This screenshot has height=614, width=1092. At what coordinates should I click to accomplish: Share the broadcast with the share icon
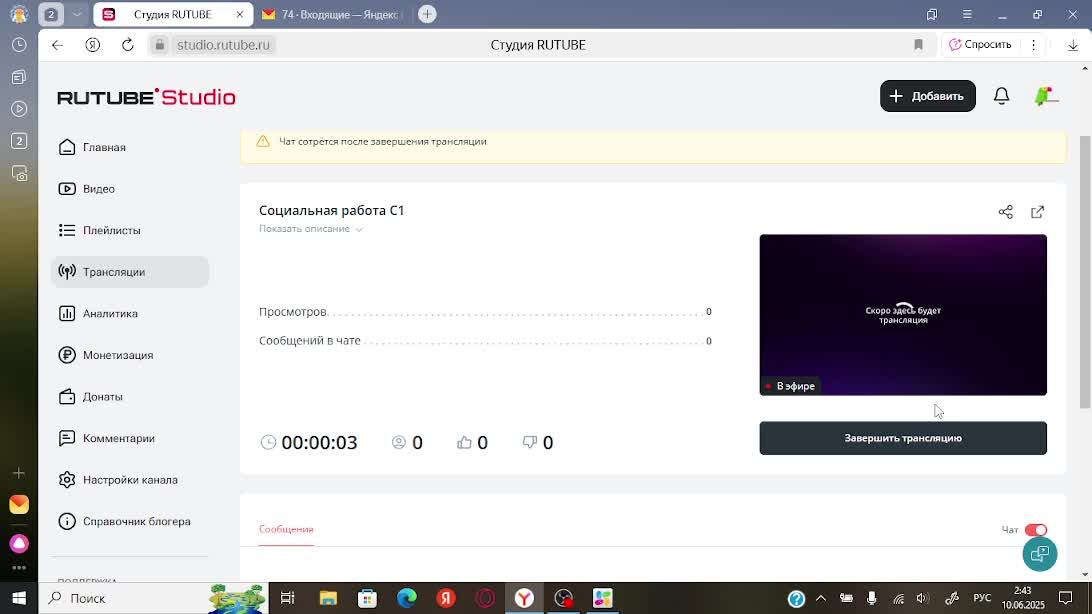(x=1006, y=212)
